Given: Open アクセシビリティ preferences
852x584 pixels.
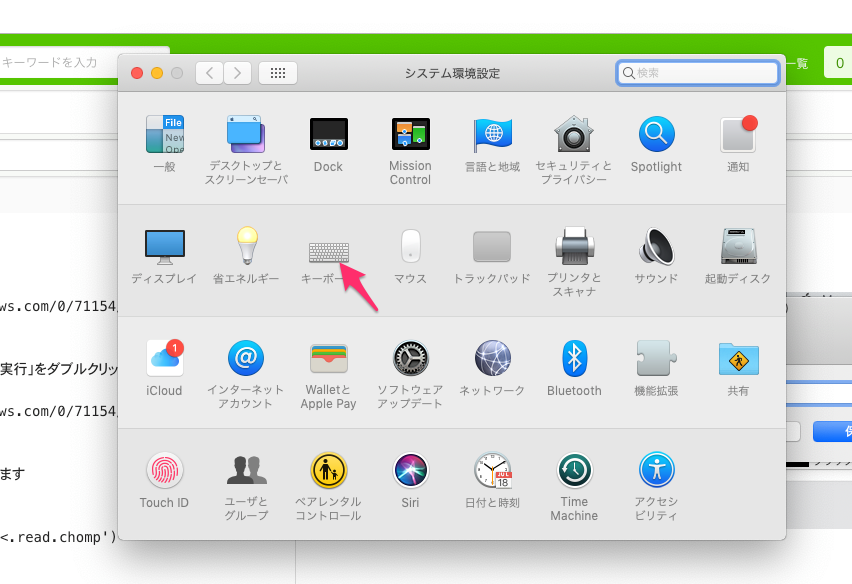Looking at the screenshot, I should (656, 470).
